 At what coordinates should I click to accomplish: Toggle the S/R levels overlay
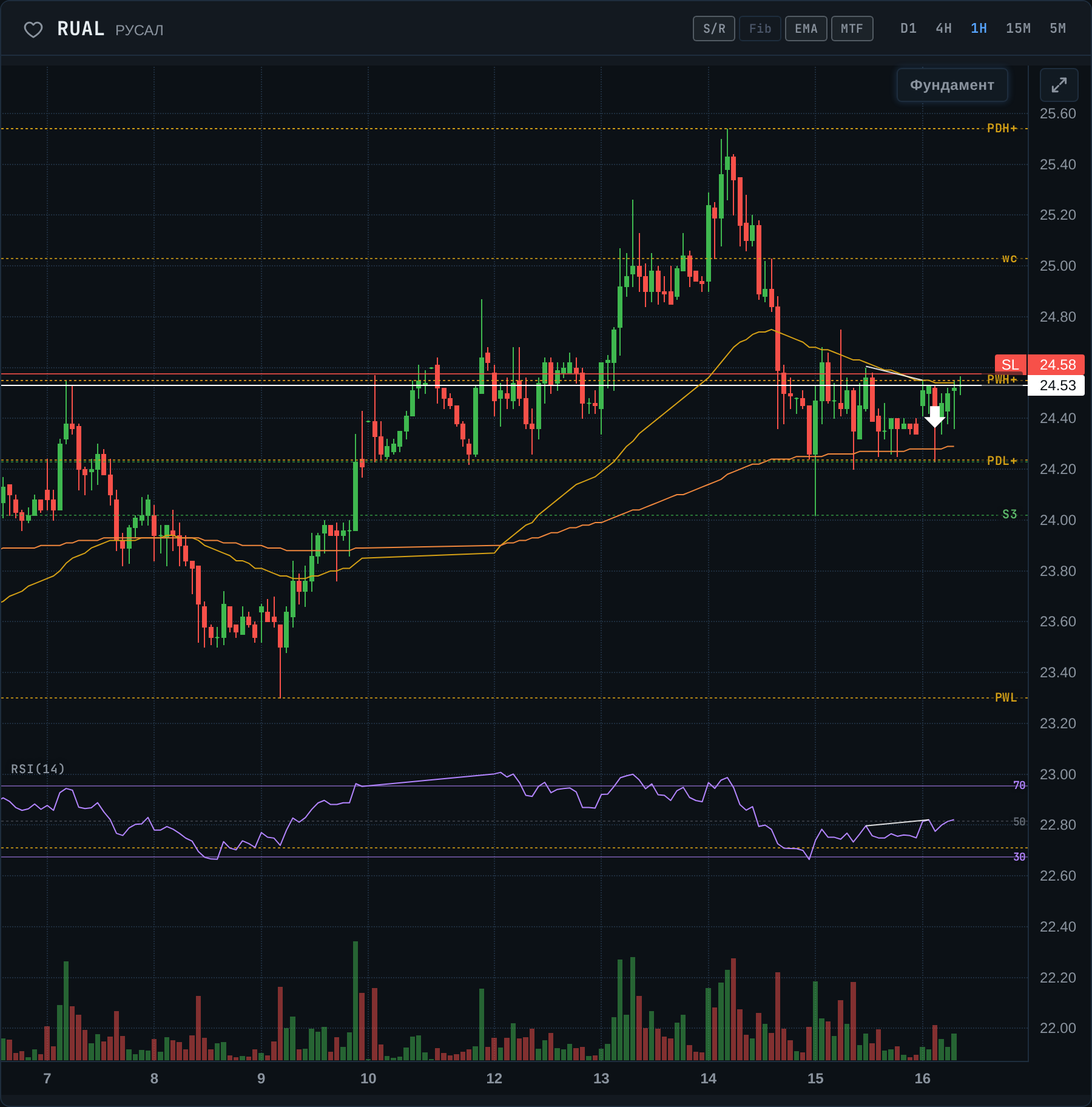click(x=714, y=29)
